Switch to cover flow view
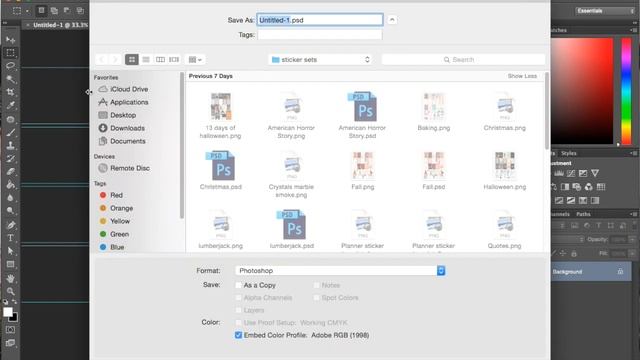640x360 pixels. [x=174, y=60]
